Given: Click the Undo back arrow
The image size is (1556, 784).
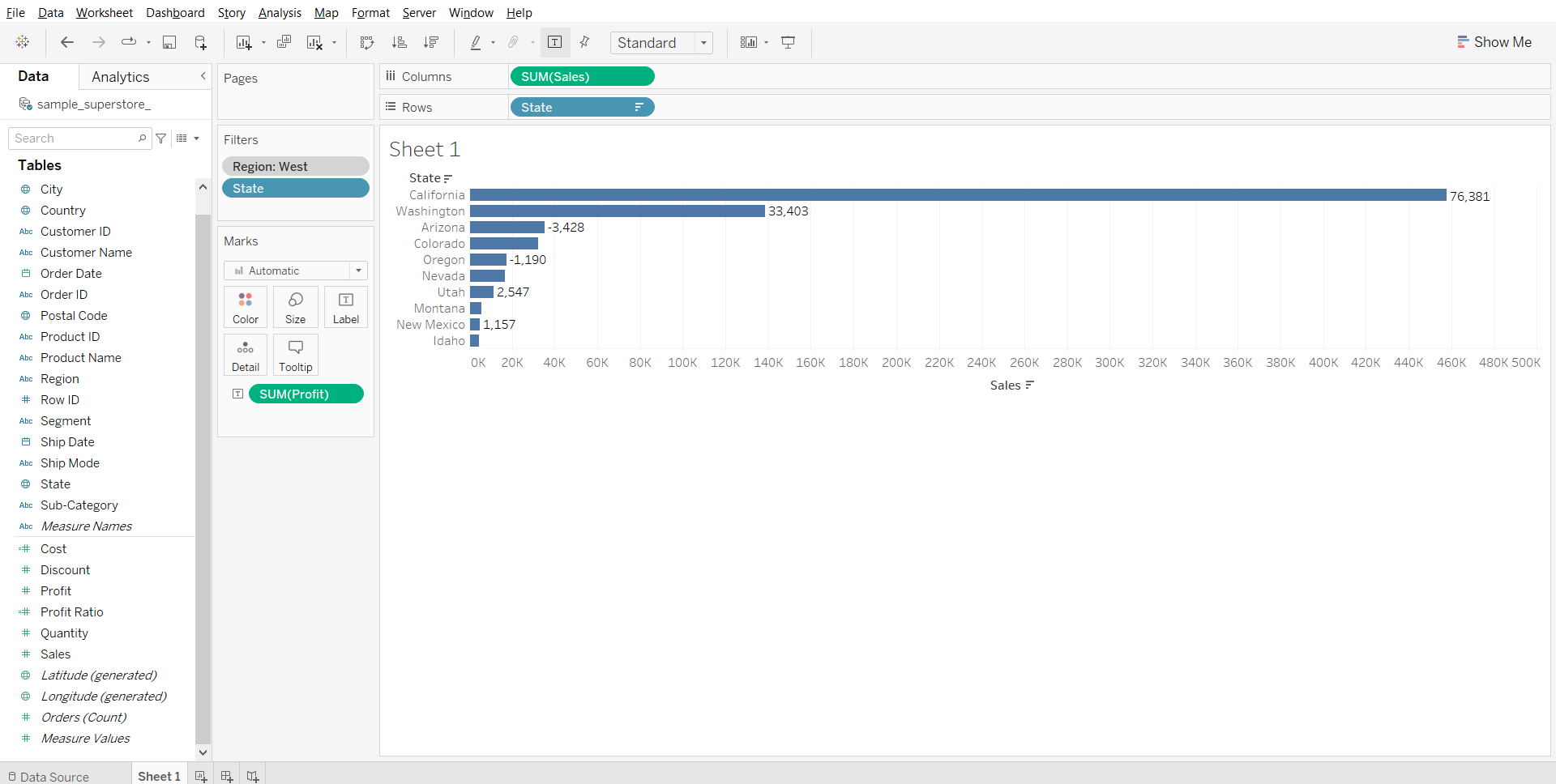Looking at the screenshot, I should (67, 42).
